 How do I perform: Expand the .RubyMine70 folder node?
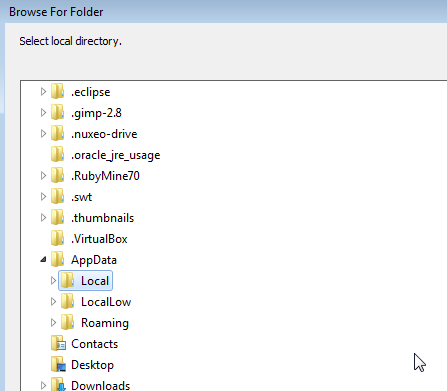pyautogui.click(x=43, y=175)
